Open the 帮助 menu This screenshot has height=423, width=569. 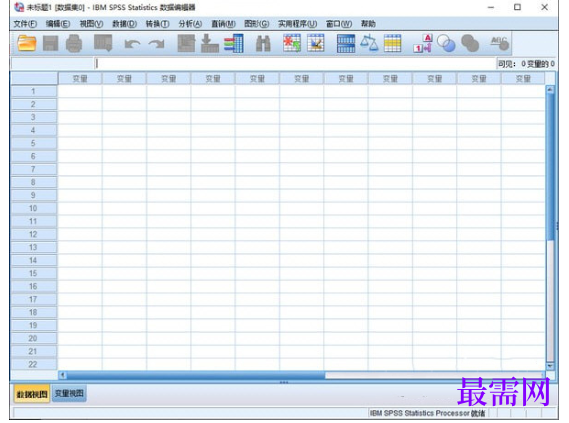coord(368,24)
